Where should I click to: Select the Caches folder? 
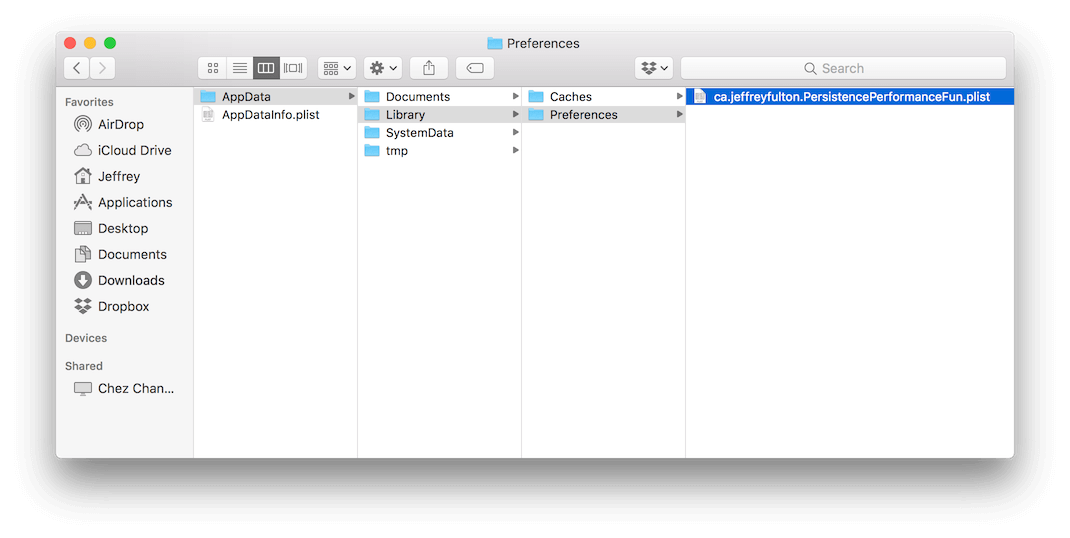click(603, 96)
